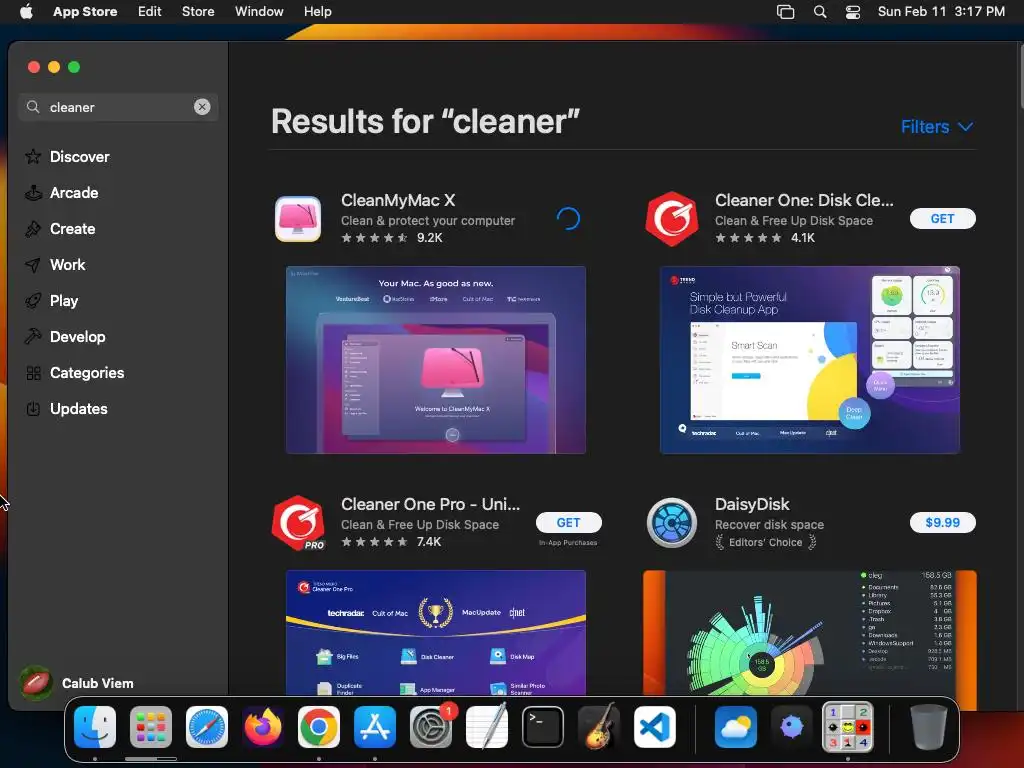
Task: Open the CleanMyMac X title link
Action: click(398, 200)
